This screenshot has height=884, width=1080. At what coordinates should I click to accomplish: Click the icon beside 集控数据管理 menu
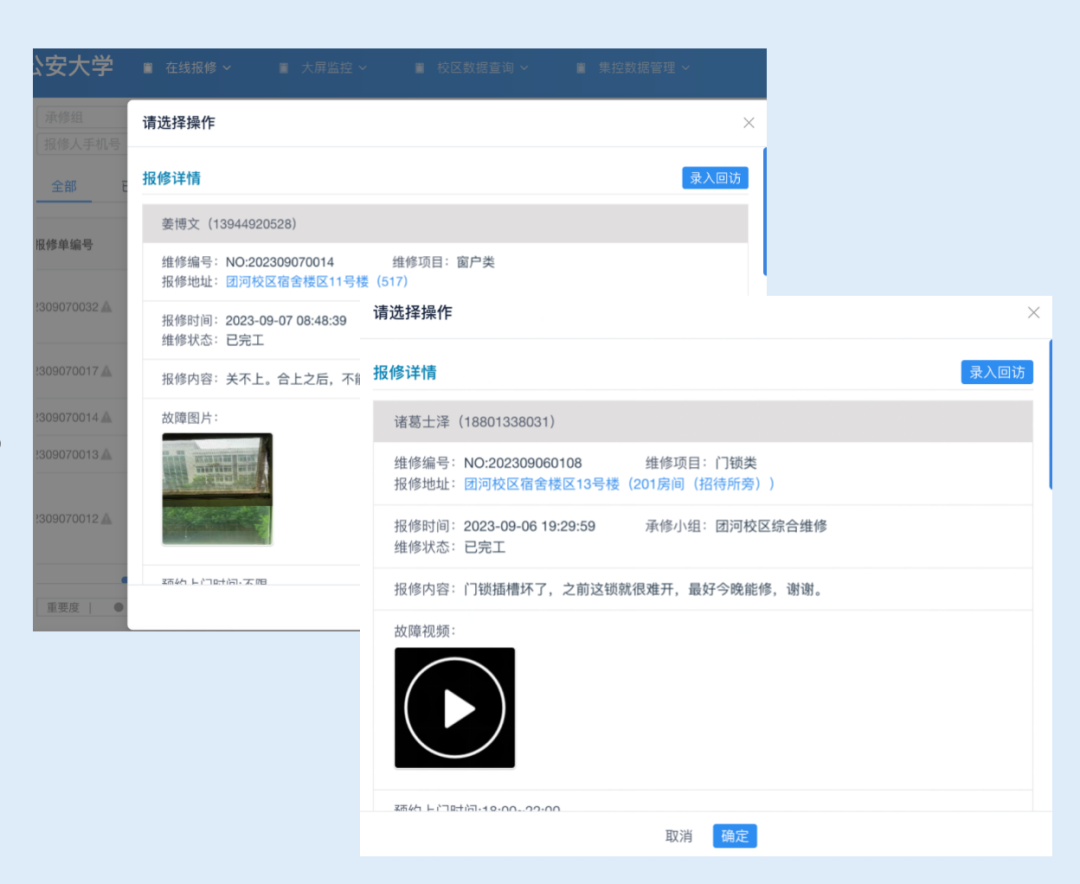pos(581,68)
